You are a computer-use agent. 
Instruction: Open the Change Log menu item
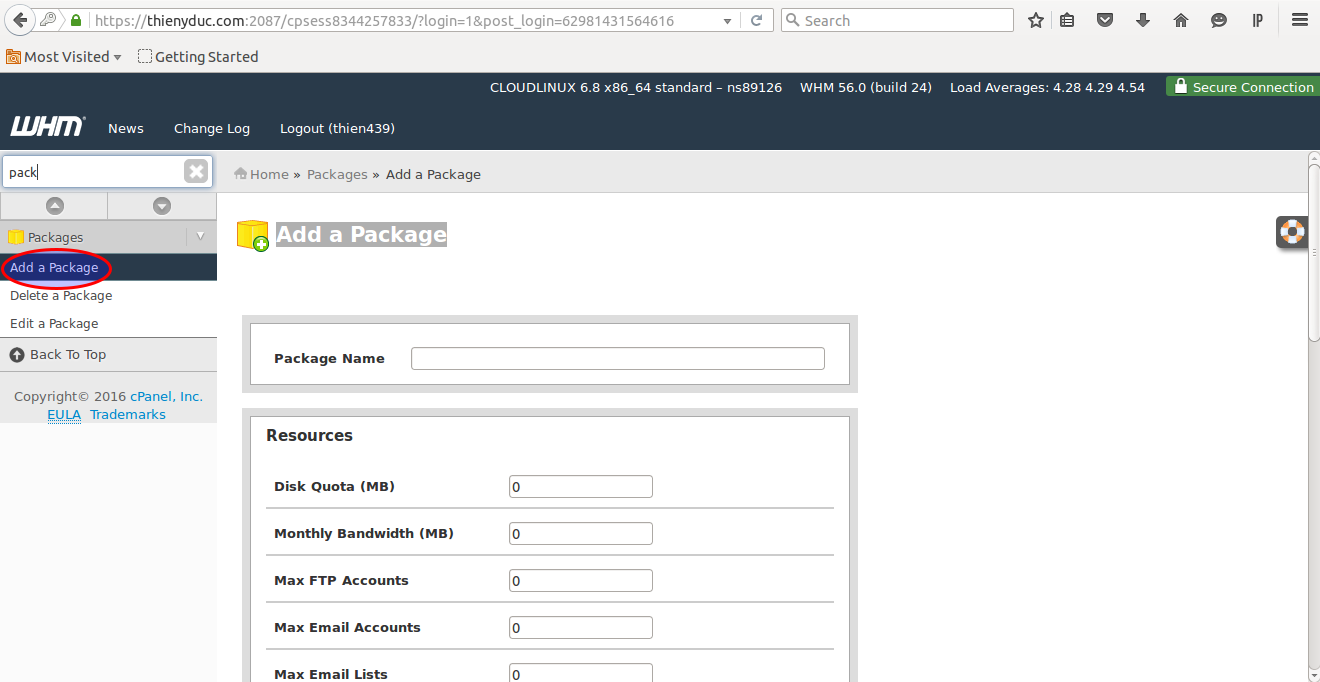pos(212,128)
